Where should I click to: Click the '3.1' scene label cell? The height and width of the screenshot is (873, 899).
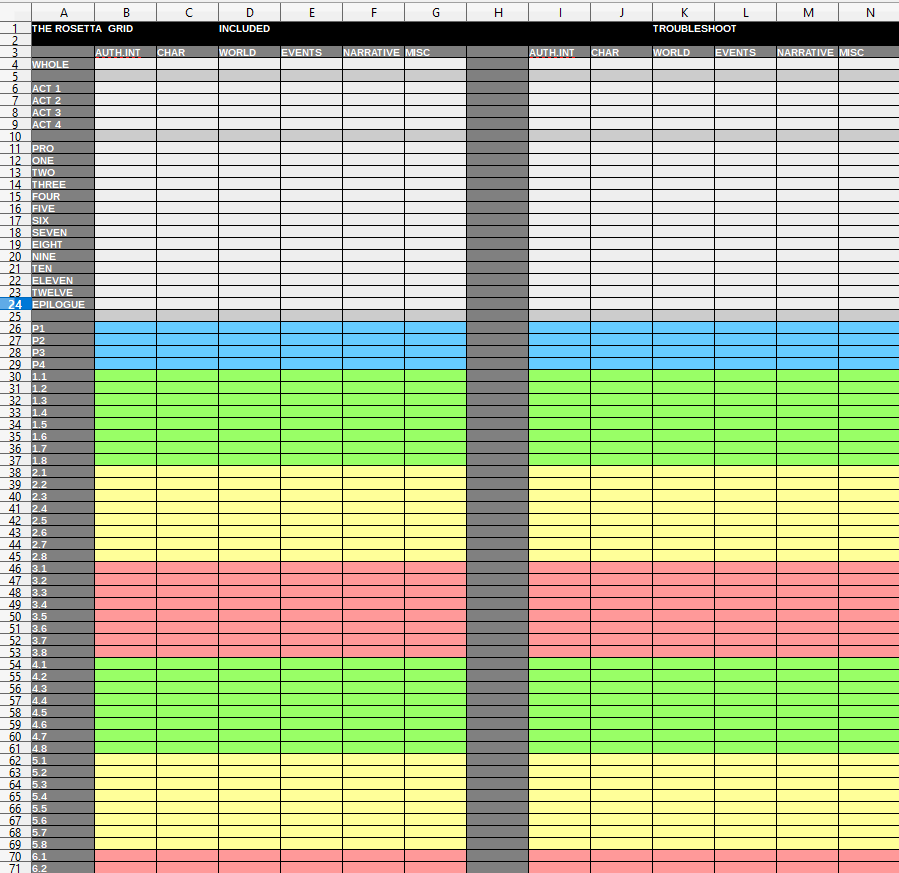click(63, 568)
